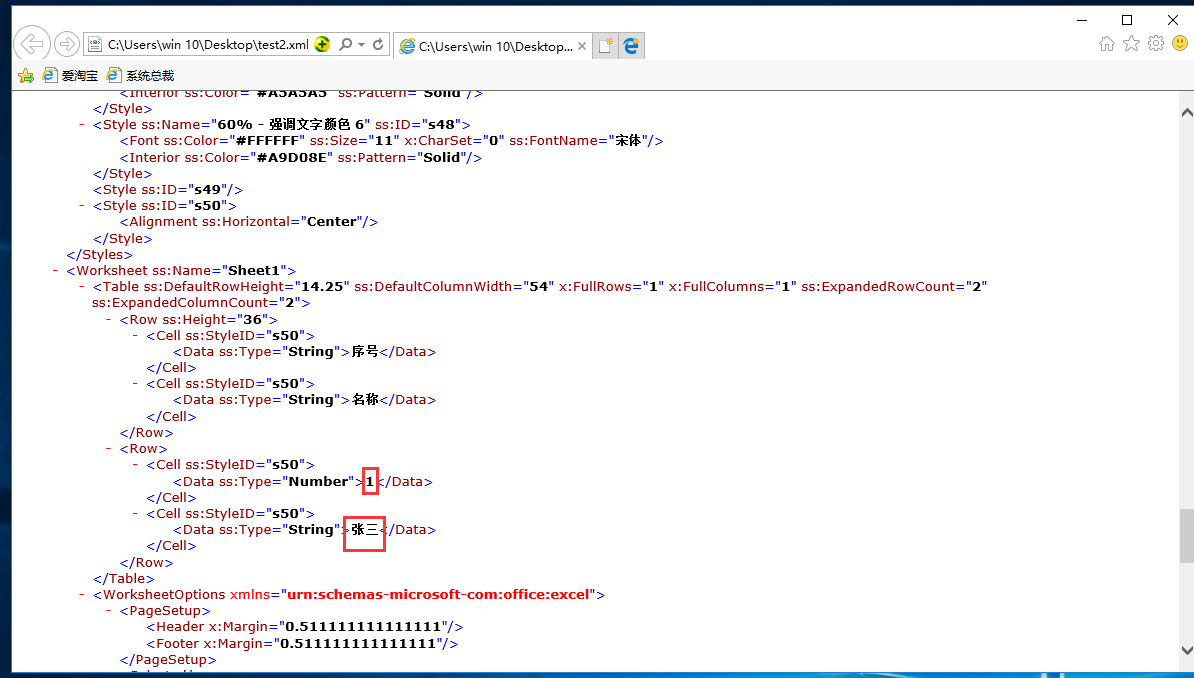Click the Number data value 1

370,481
